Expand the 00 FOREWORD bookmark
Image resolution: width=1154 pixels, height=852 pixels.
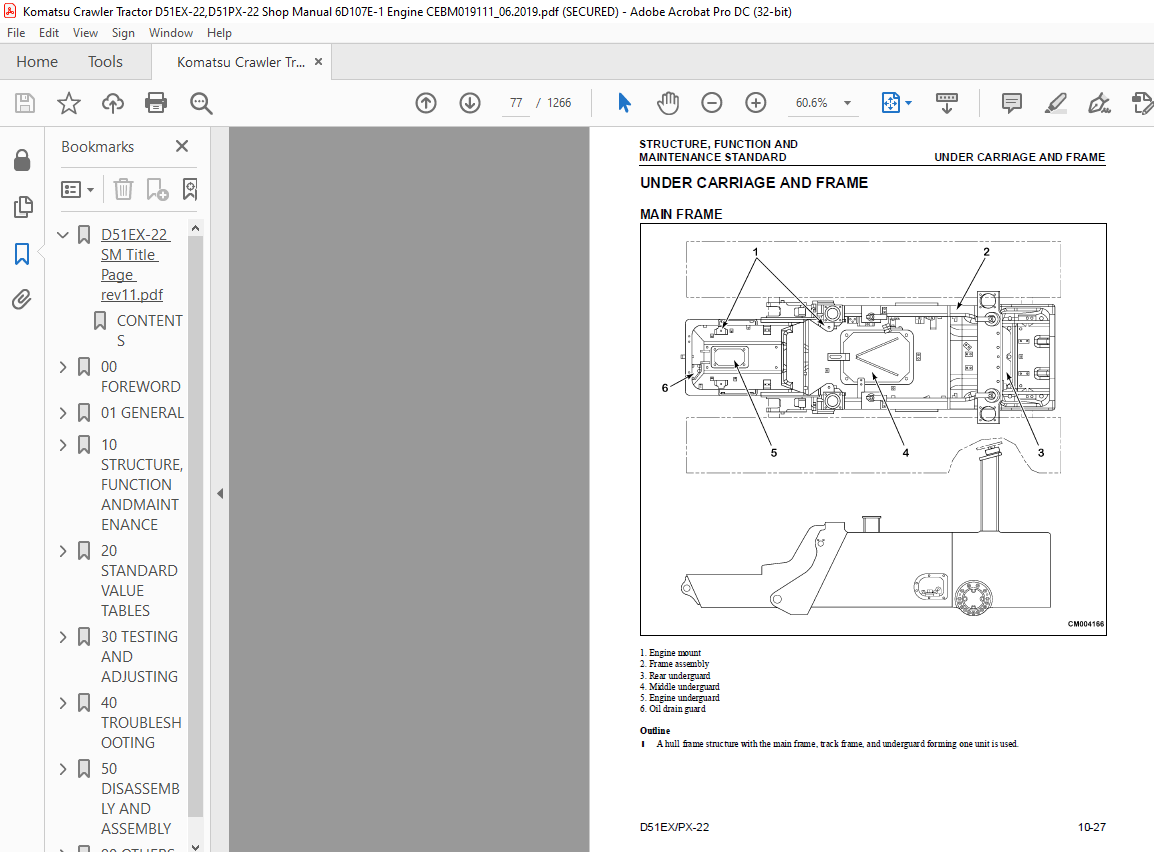click(63, 366)
